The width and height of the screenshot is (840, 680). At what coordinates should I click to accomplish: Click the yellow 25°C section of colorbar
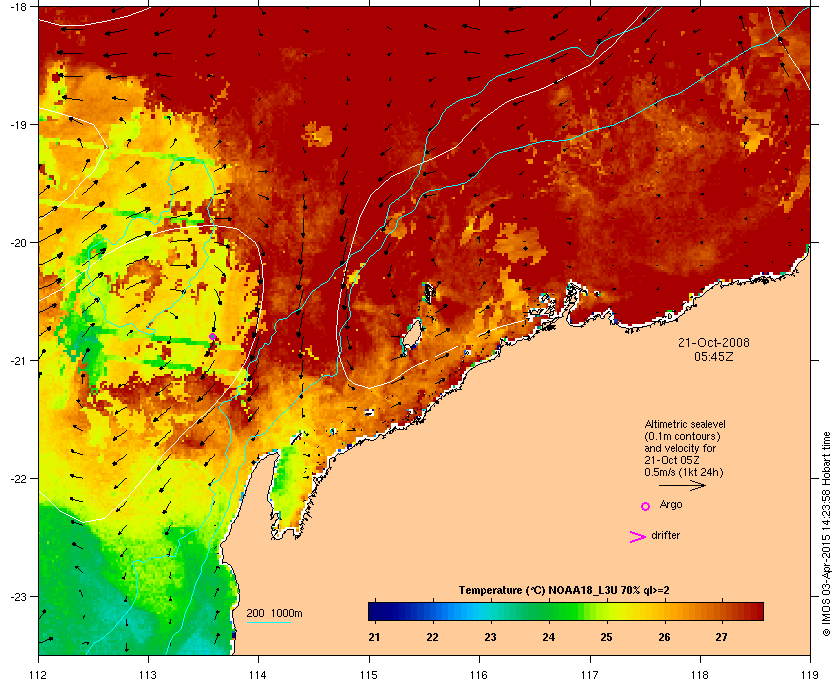pos(616,611)
